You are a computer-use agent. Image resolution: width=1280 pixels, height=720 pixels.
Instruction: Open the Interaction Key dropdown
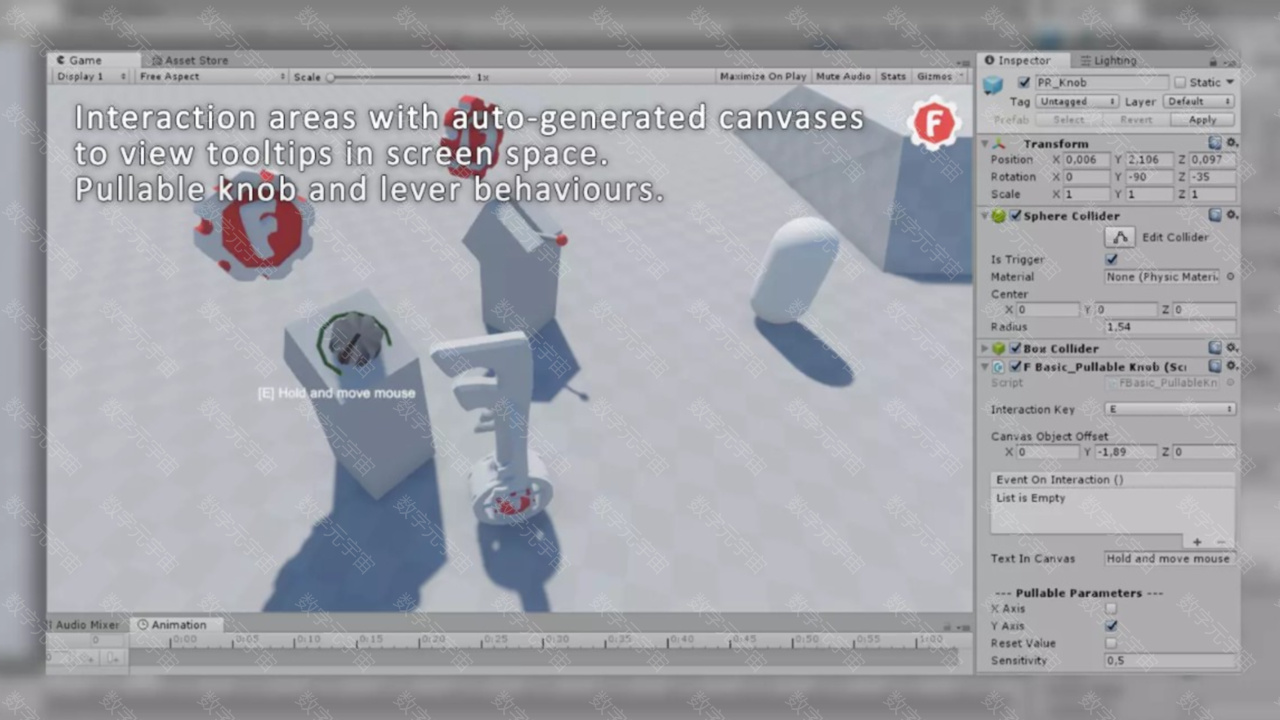[x=1170, y=409]
